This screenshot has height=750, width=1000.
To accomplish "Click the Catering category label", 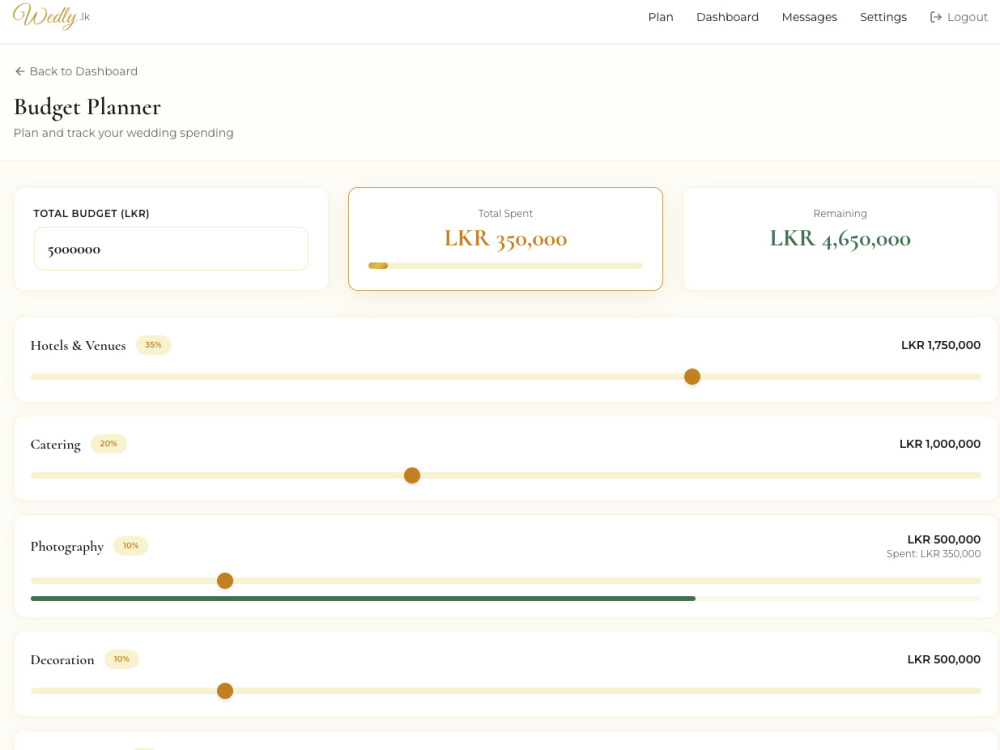I will tap(55, 445).
